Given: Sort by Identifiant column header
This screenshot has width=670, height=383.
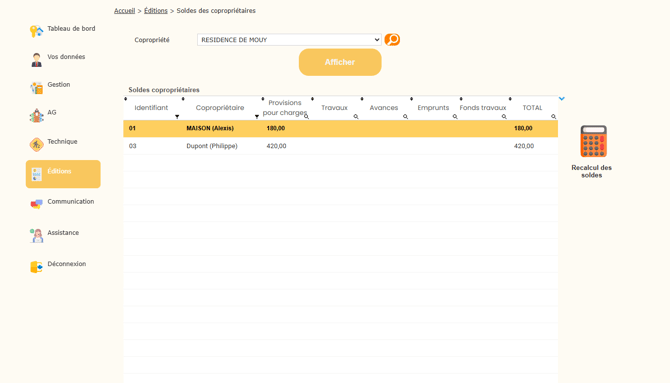Looking at the screenshot, I should click(x=151, y=108).
